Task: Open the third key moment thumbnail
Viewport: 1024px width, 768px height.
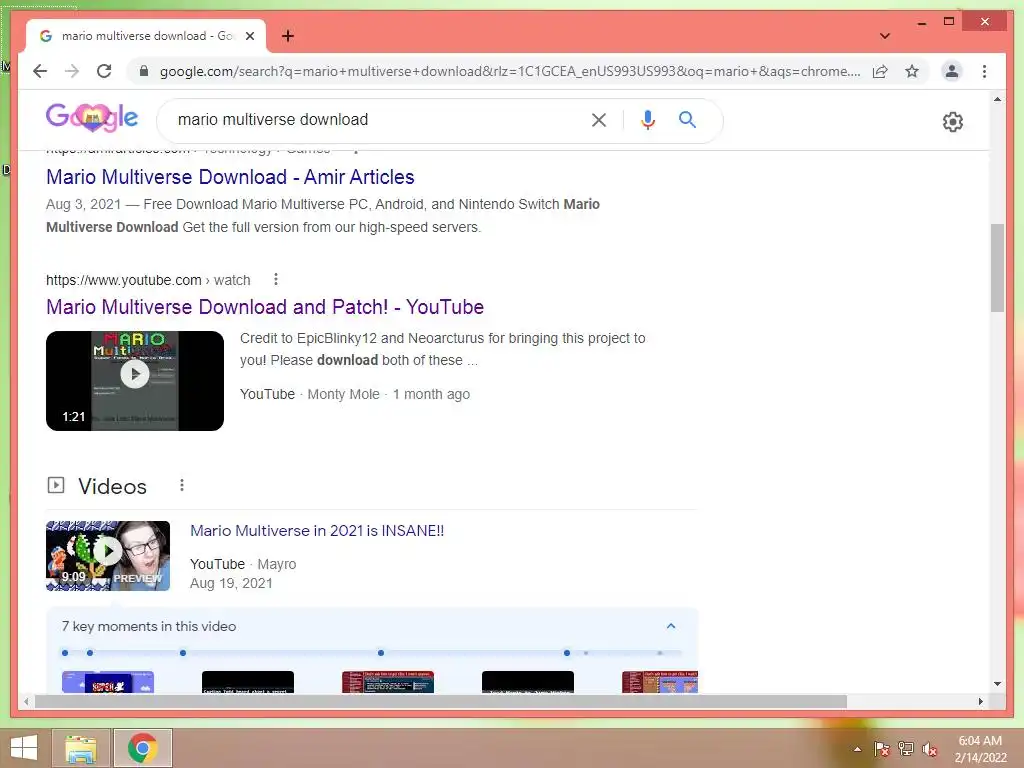Action: pyautogui.click(x=388, y=682)
